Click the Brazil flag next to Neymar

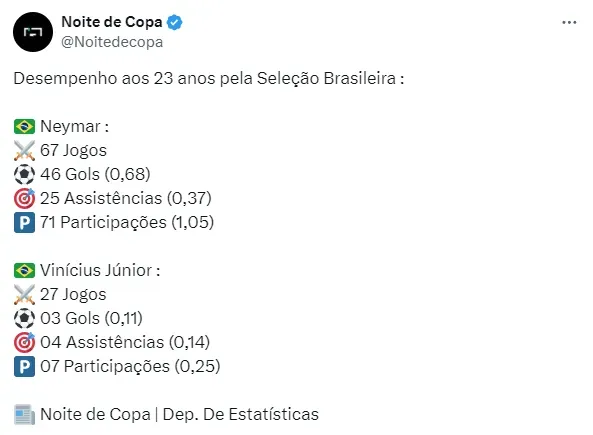pyautogui.click(x=24, y=126)
